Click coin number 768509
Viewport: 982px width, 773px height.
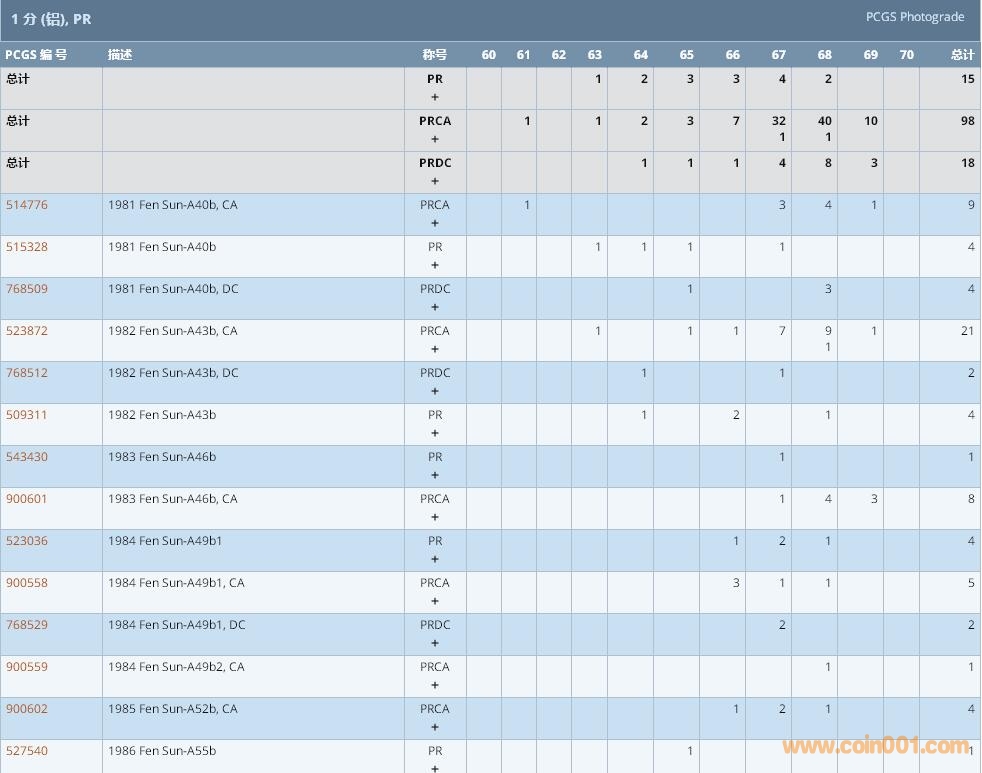tap(27, 289)
